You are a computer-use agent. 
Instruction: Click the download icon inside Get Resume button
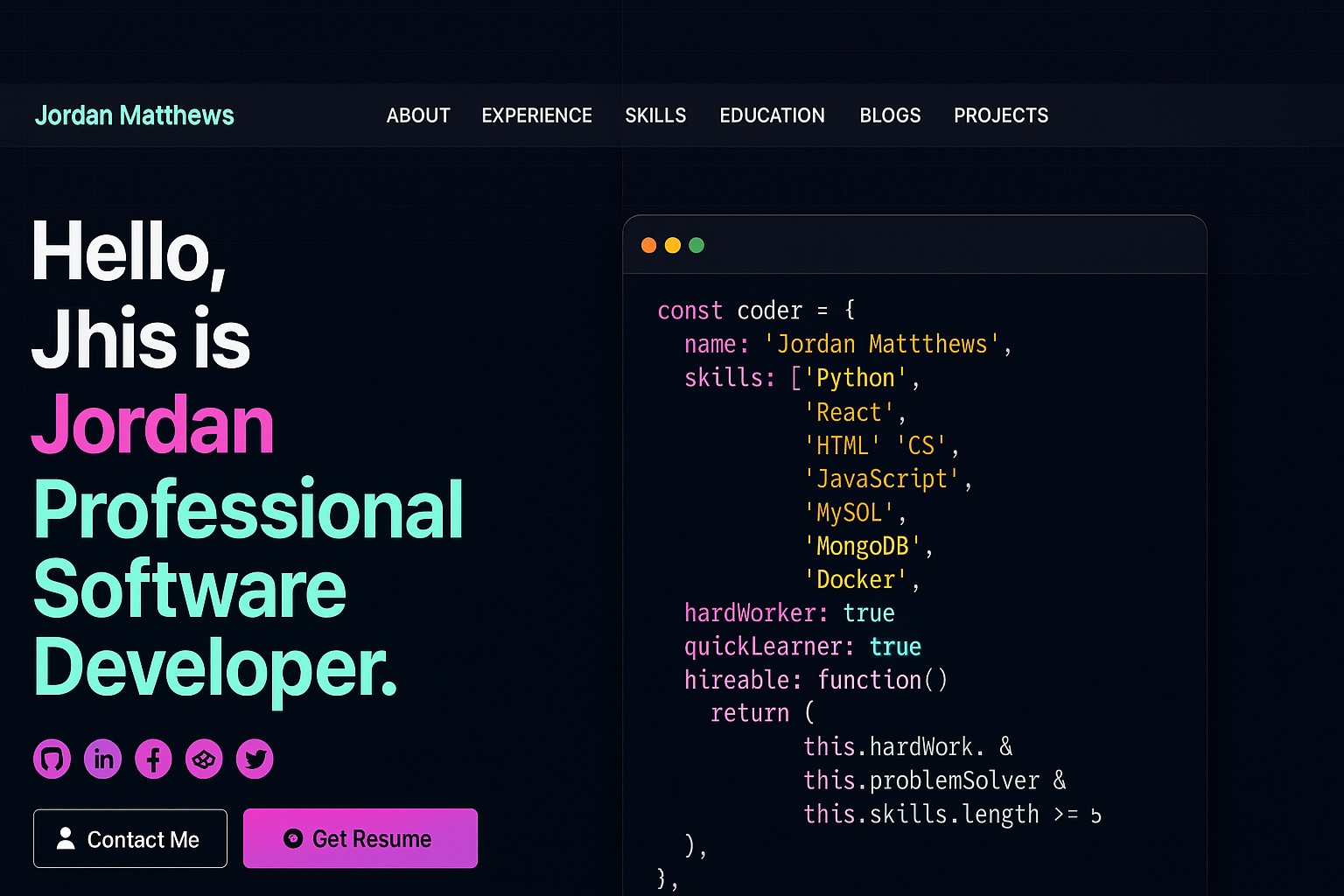pos(293,838)
